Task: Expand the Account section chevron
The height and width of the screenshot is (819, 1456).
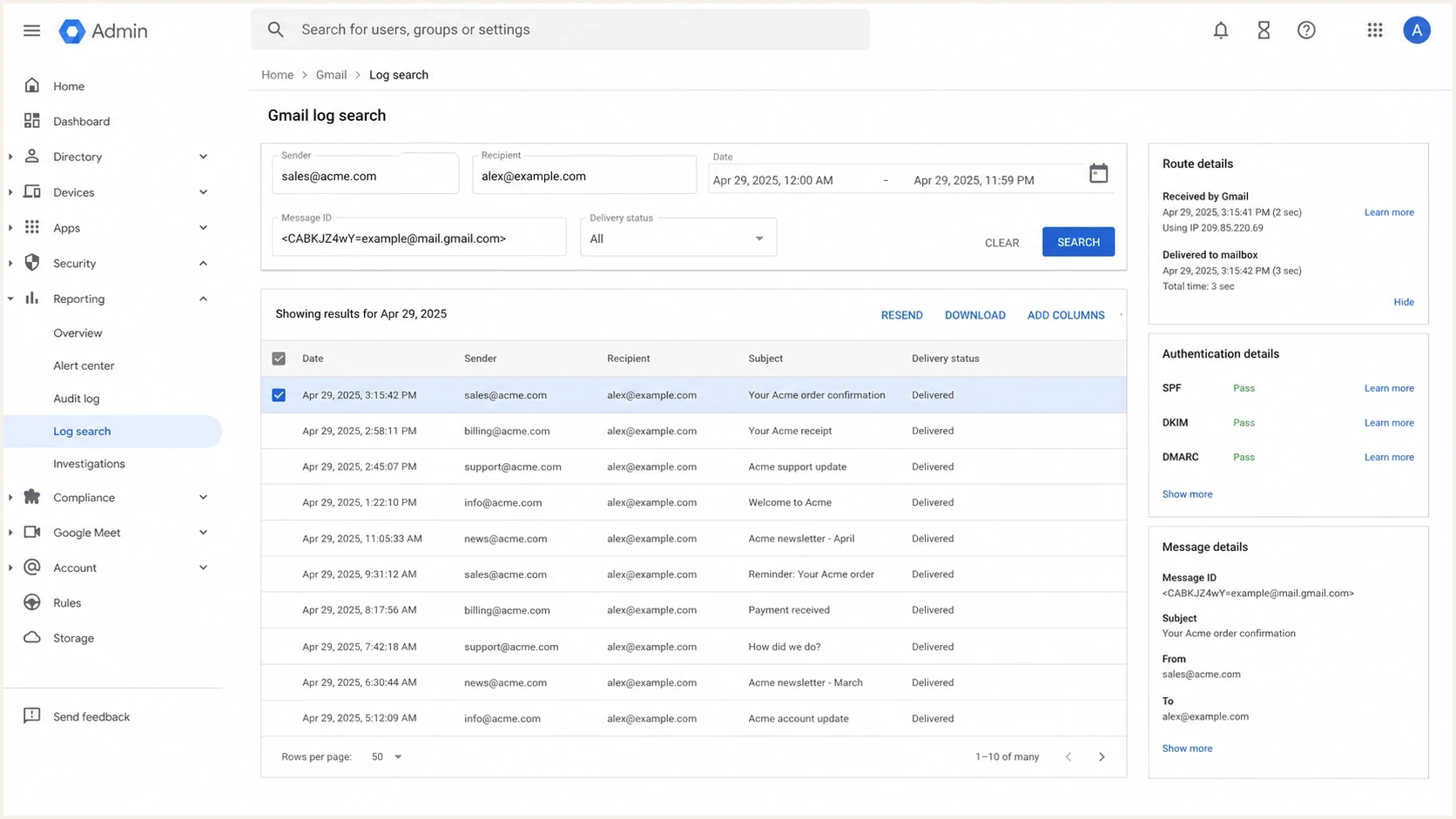Action: pos(203,567)
